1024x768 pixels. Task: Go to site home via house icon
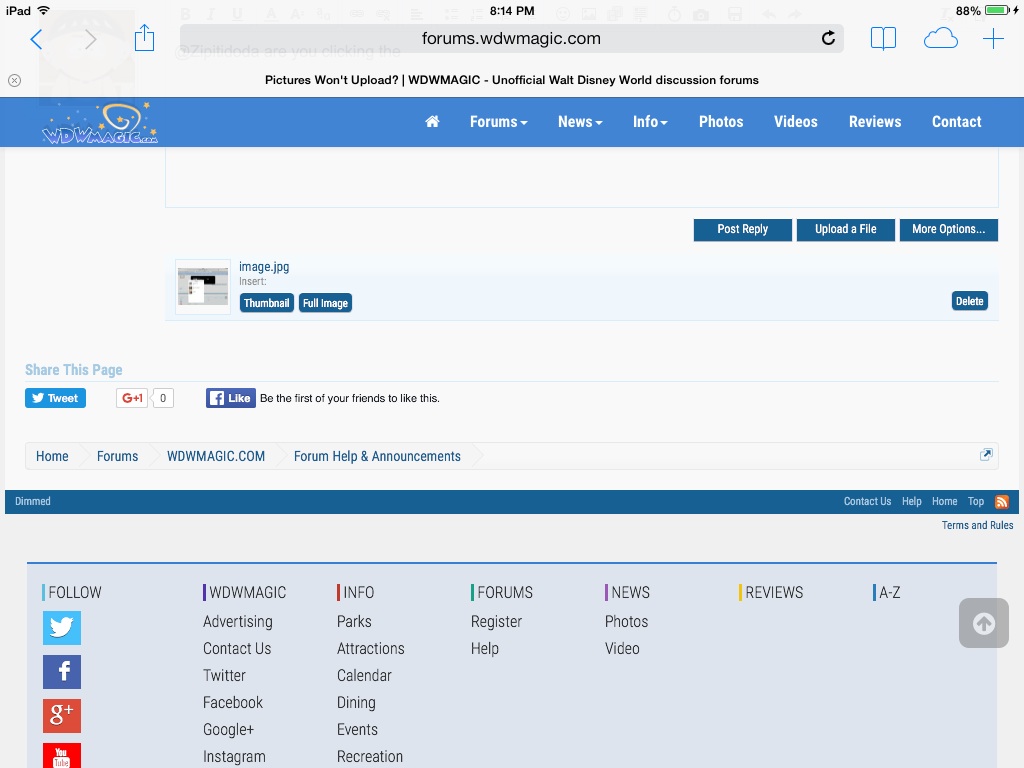[432, 122]
